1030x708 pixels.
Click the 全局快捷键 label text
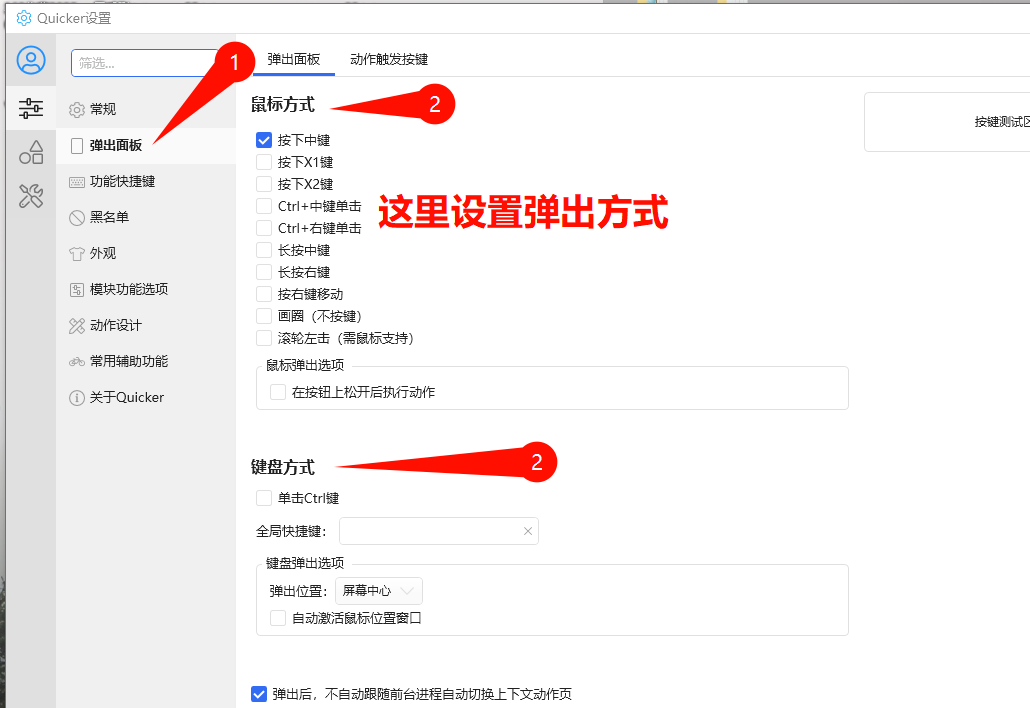coord(292,531)
